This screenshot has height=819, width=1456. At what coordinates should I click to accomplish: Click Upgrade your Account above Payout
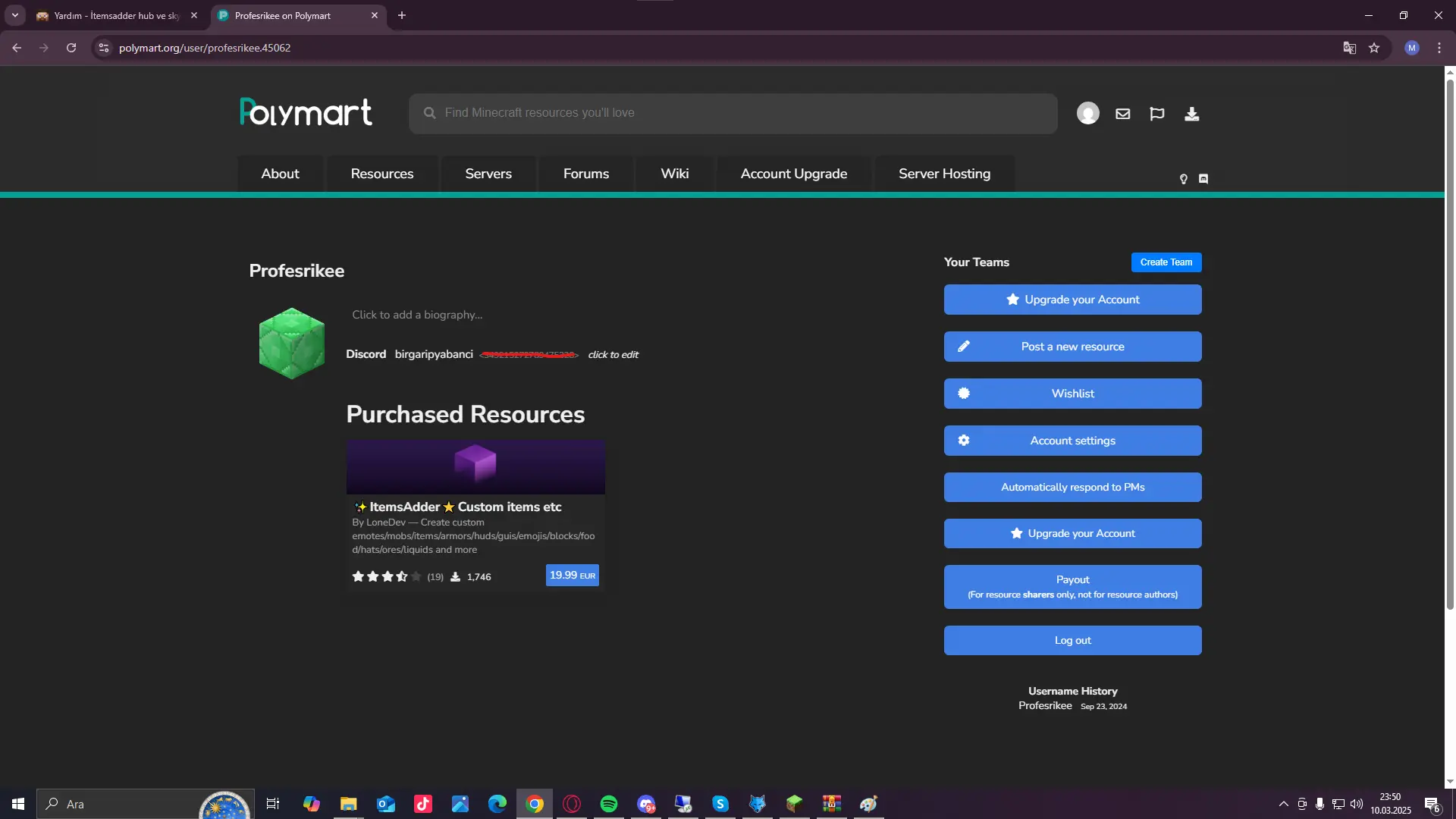1073,534
